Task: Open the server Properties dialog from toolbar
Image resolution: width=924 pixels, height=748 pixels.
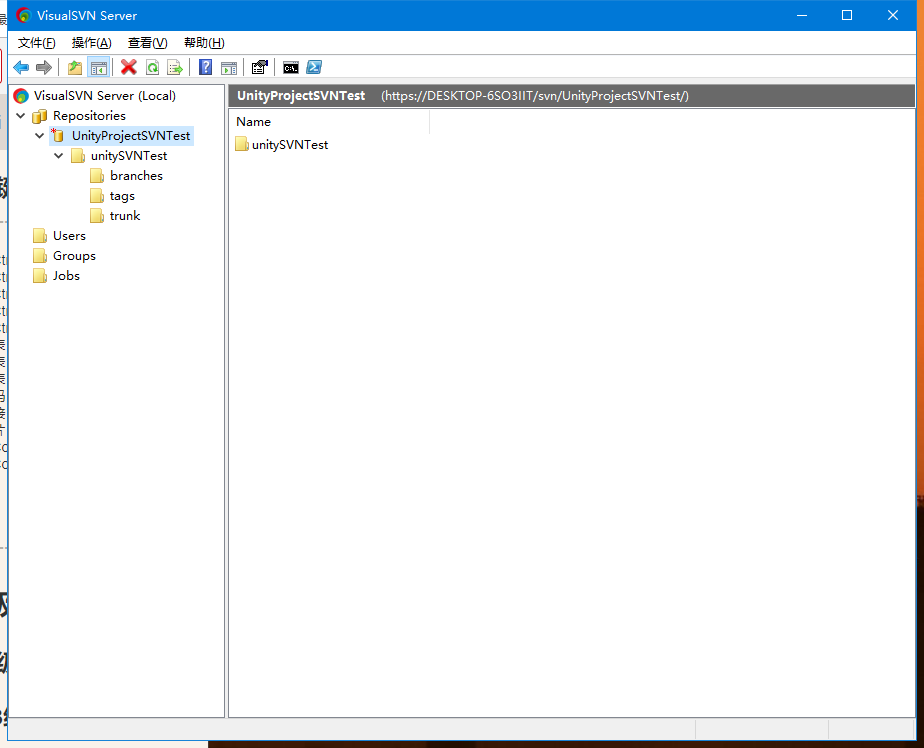Action: 259,67
